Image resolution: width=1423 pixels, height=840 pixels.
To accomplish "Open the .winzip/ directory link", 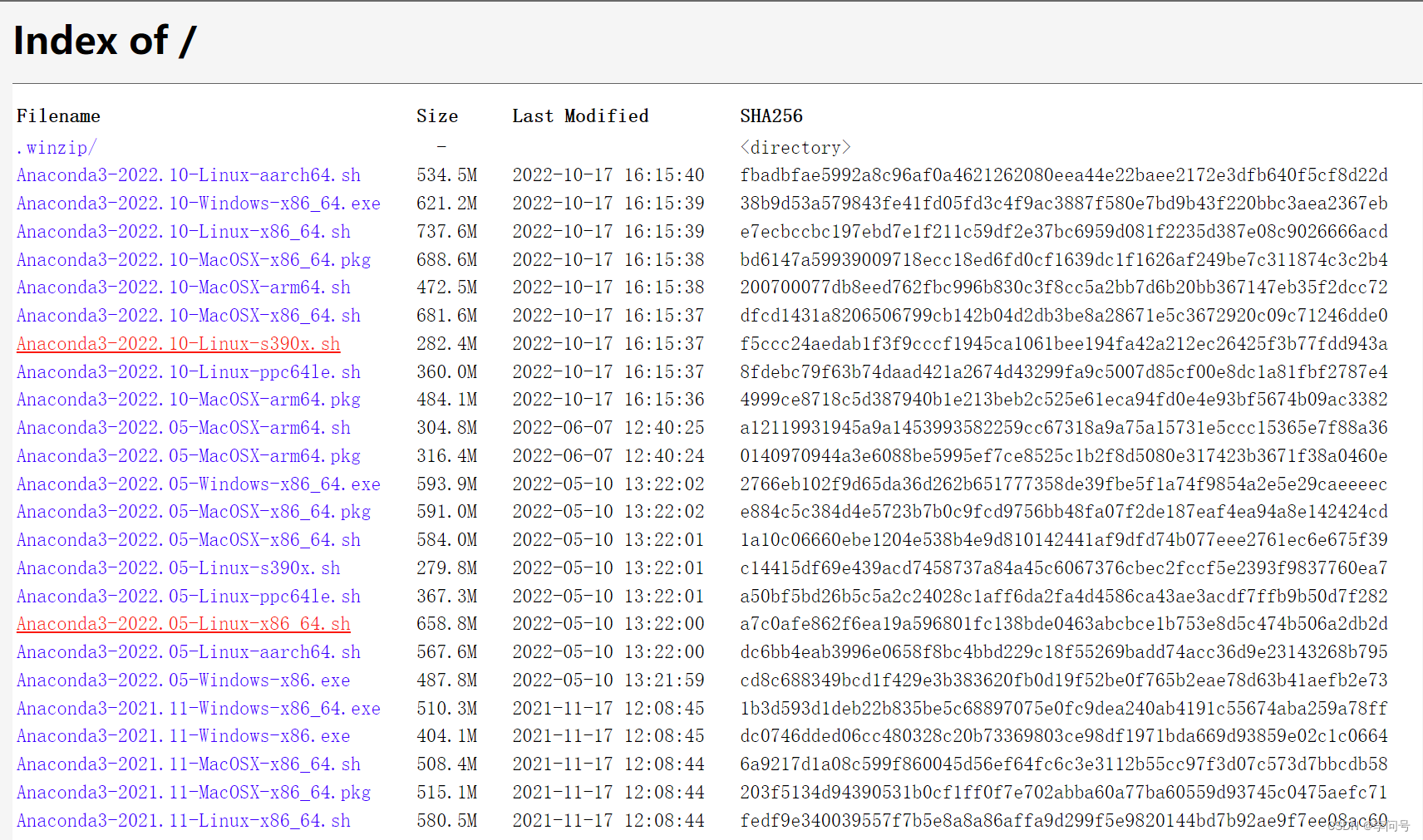I will pos(57,148).
